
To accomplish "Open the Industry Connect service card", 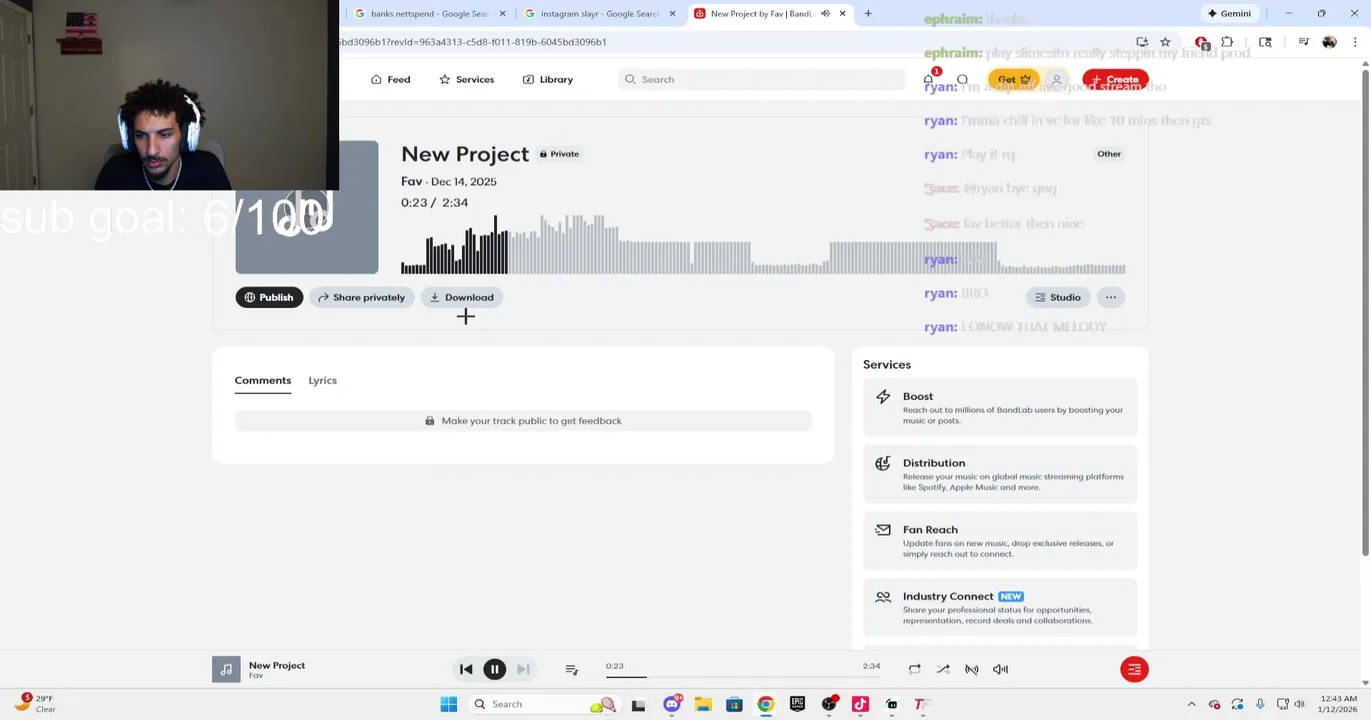I will [1000, 608].
